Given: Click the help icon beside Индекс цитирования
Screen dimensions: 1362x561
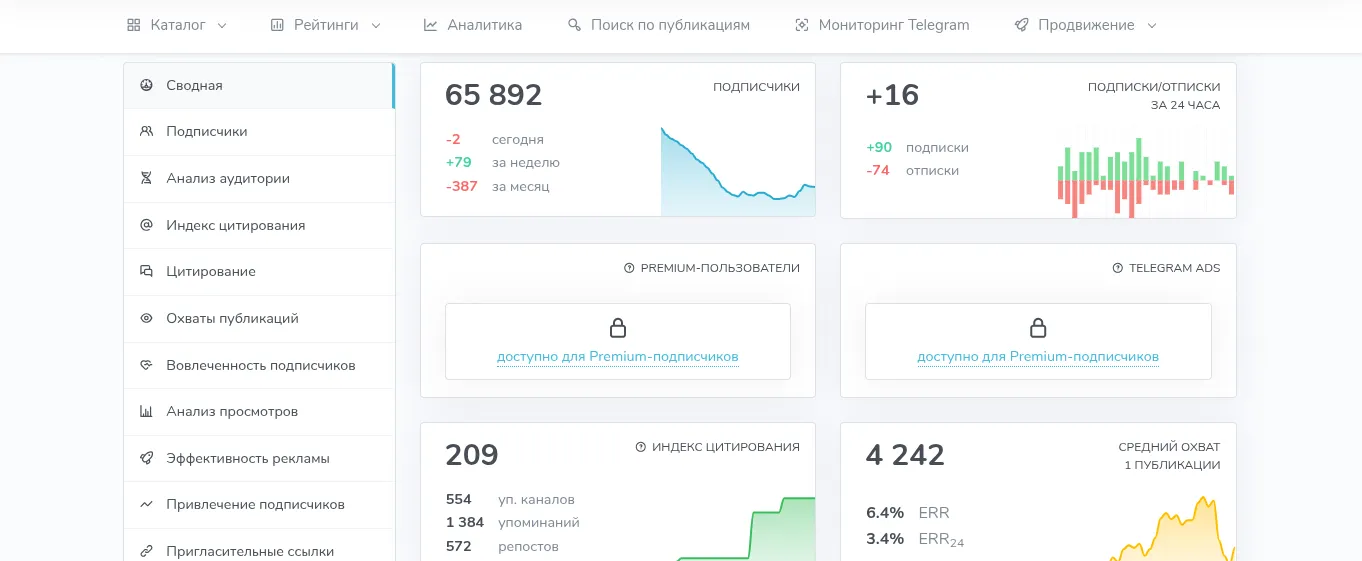Looking at the screenshot, I should [641, 447].
